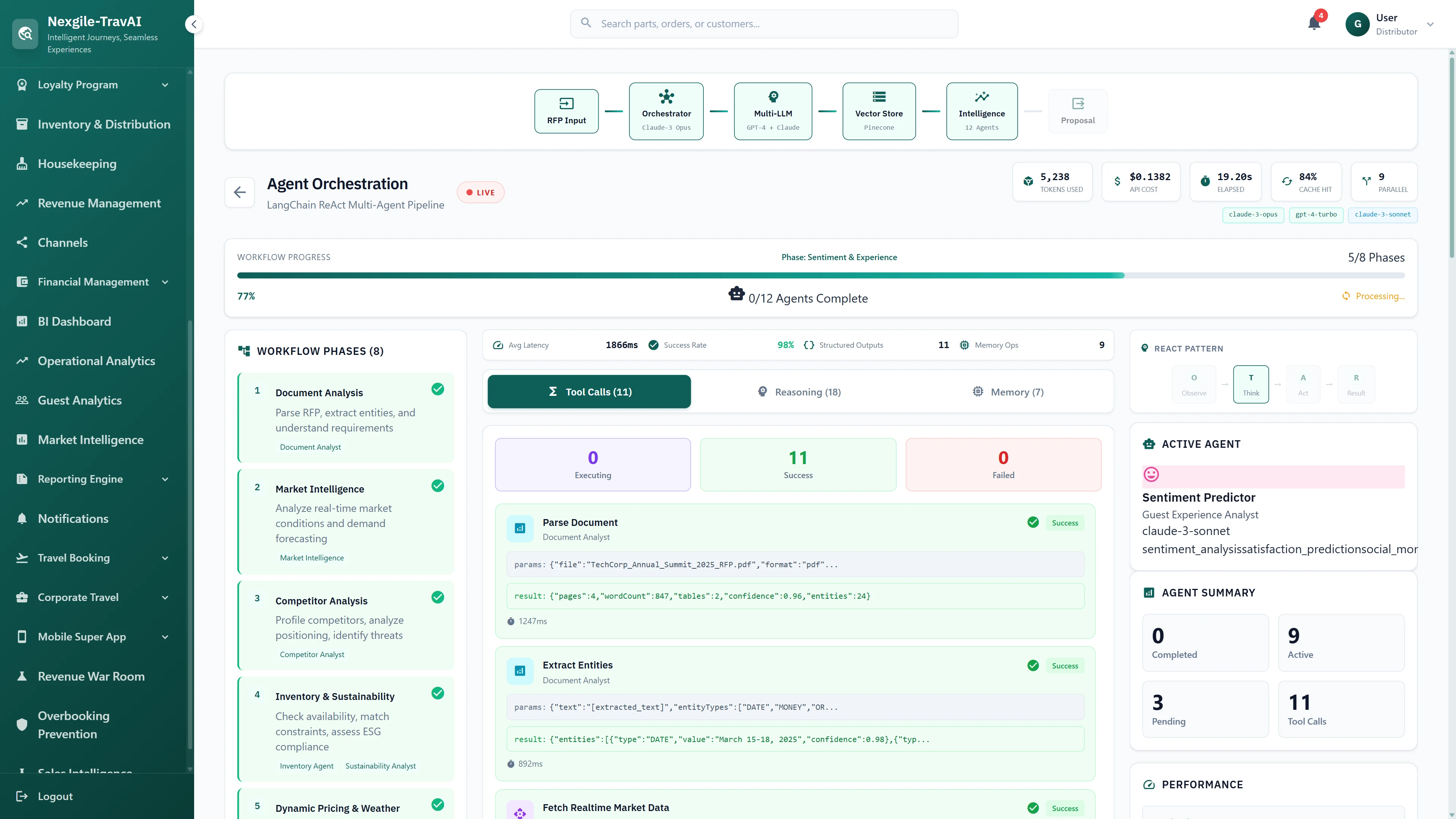Select the Orchestrator Claude-3 Opus node

(x=666, y=111)
